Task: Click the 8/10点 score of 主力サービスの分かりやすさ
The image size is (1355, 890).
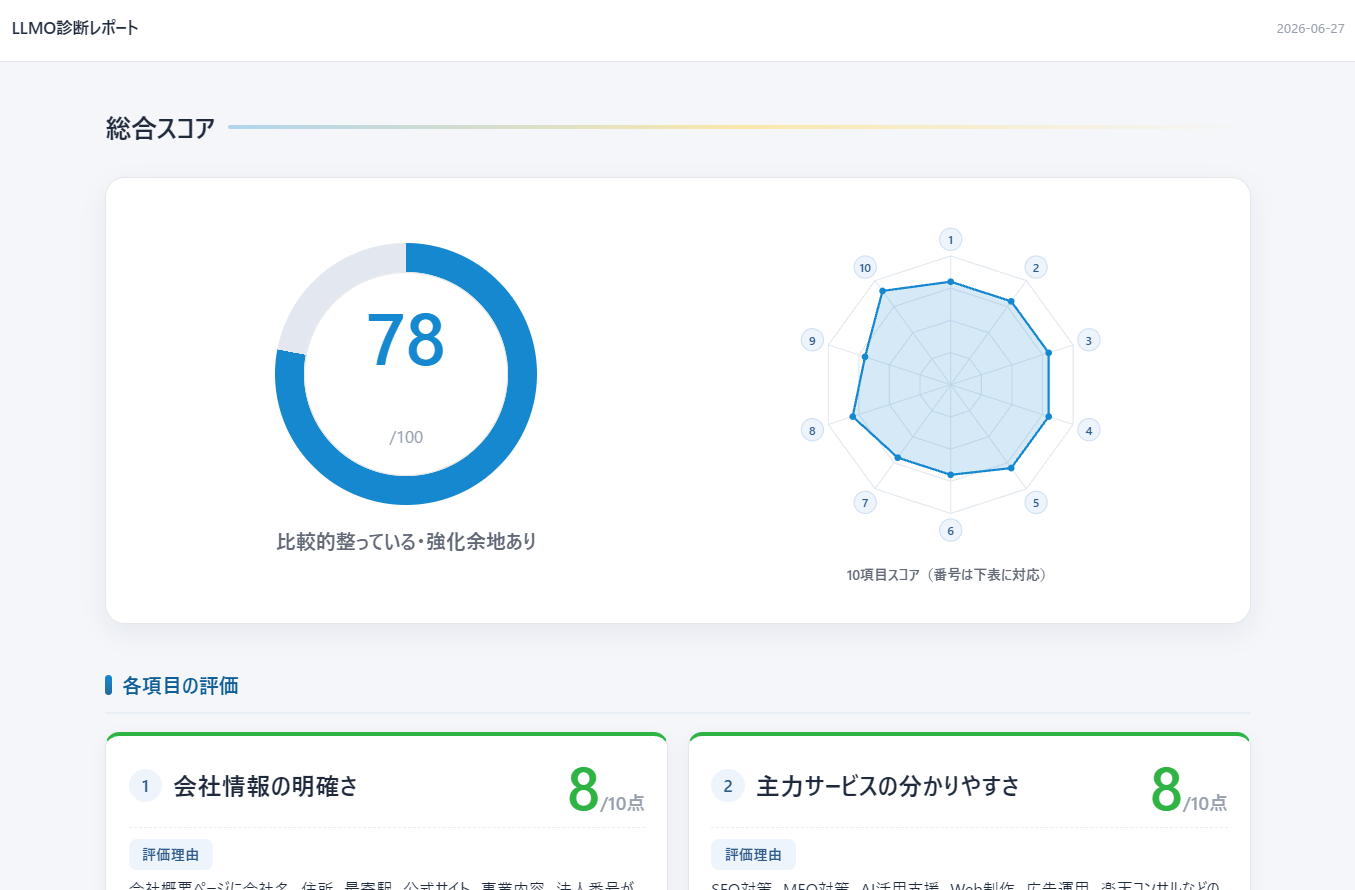Action: 1189,791
